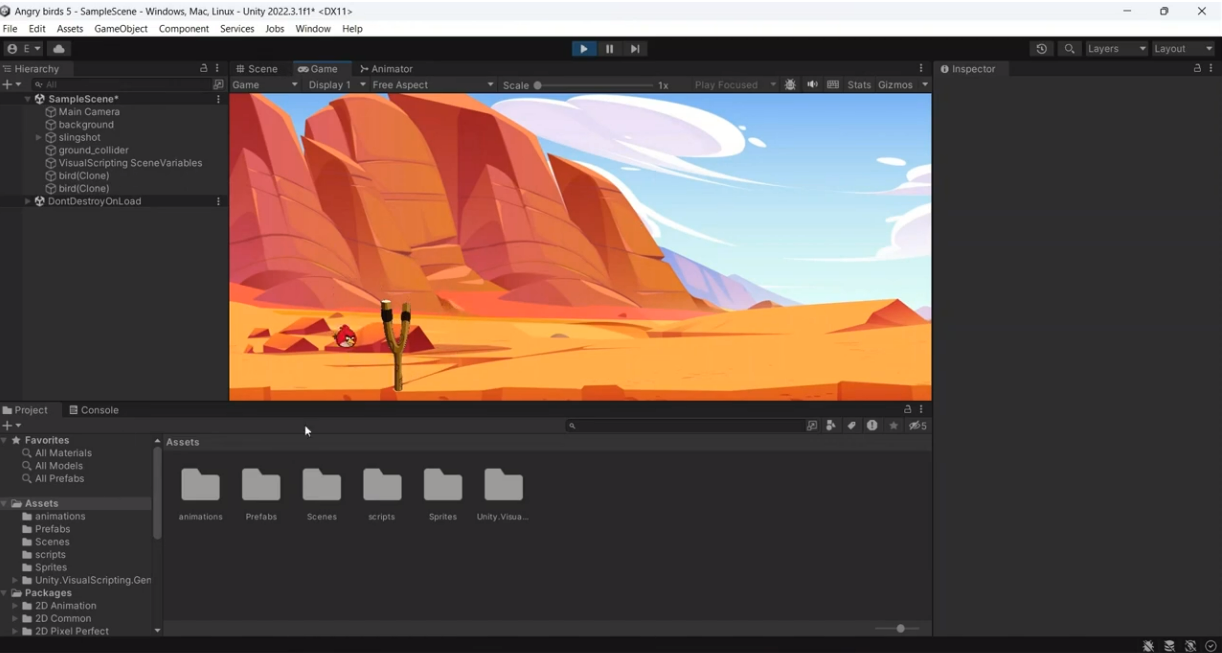
Task: Toggle hidden packages visibility count
Action: click(x=918, y=426)
